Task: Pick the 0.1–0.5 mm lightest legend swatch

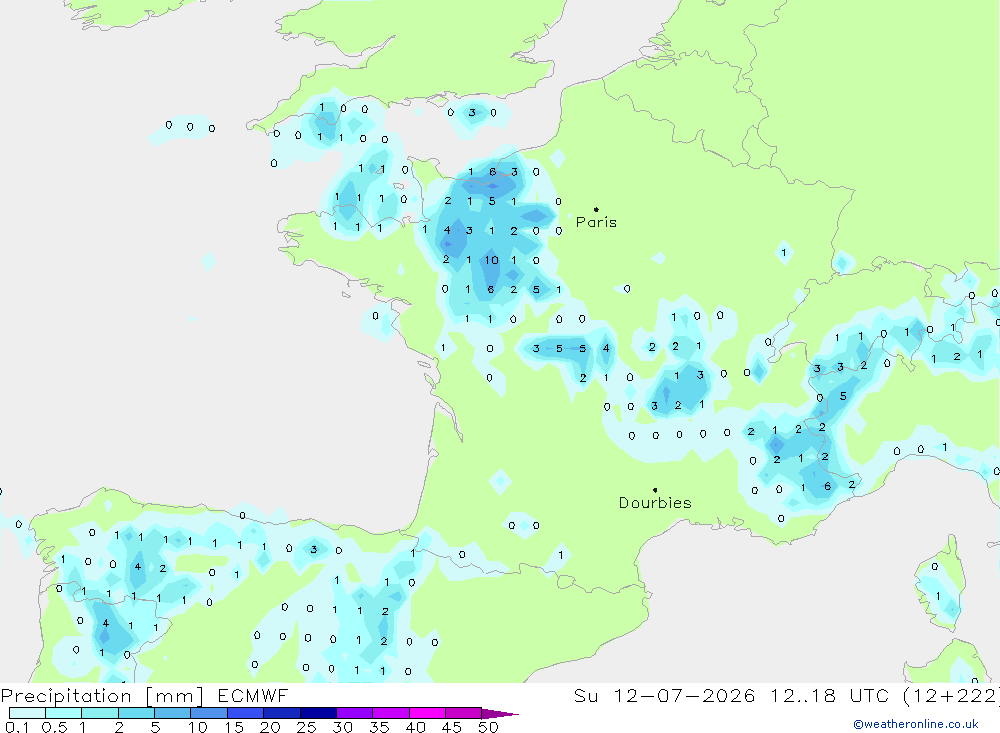Action: pyautogui.click(x=27, y=713)
